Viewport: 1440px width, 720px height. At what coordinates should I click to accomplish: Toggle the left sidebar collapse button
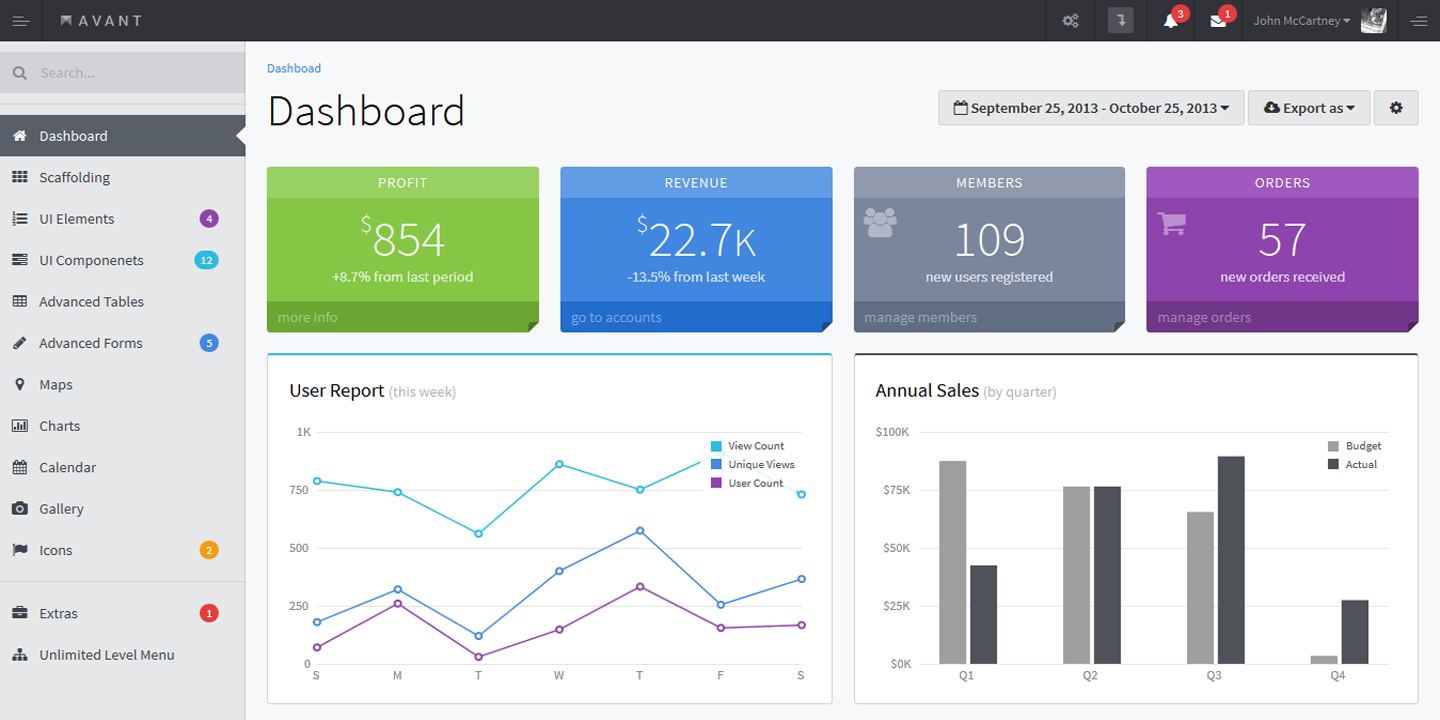pyautogui.click(x=21, y=20)
